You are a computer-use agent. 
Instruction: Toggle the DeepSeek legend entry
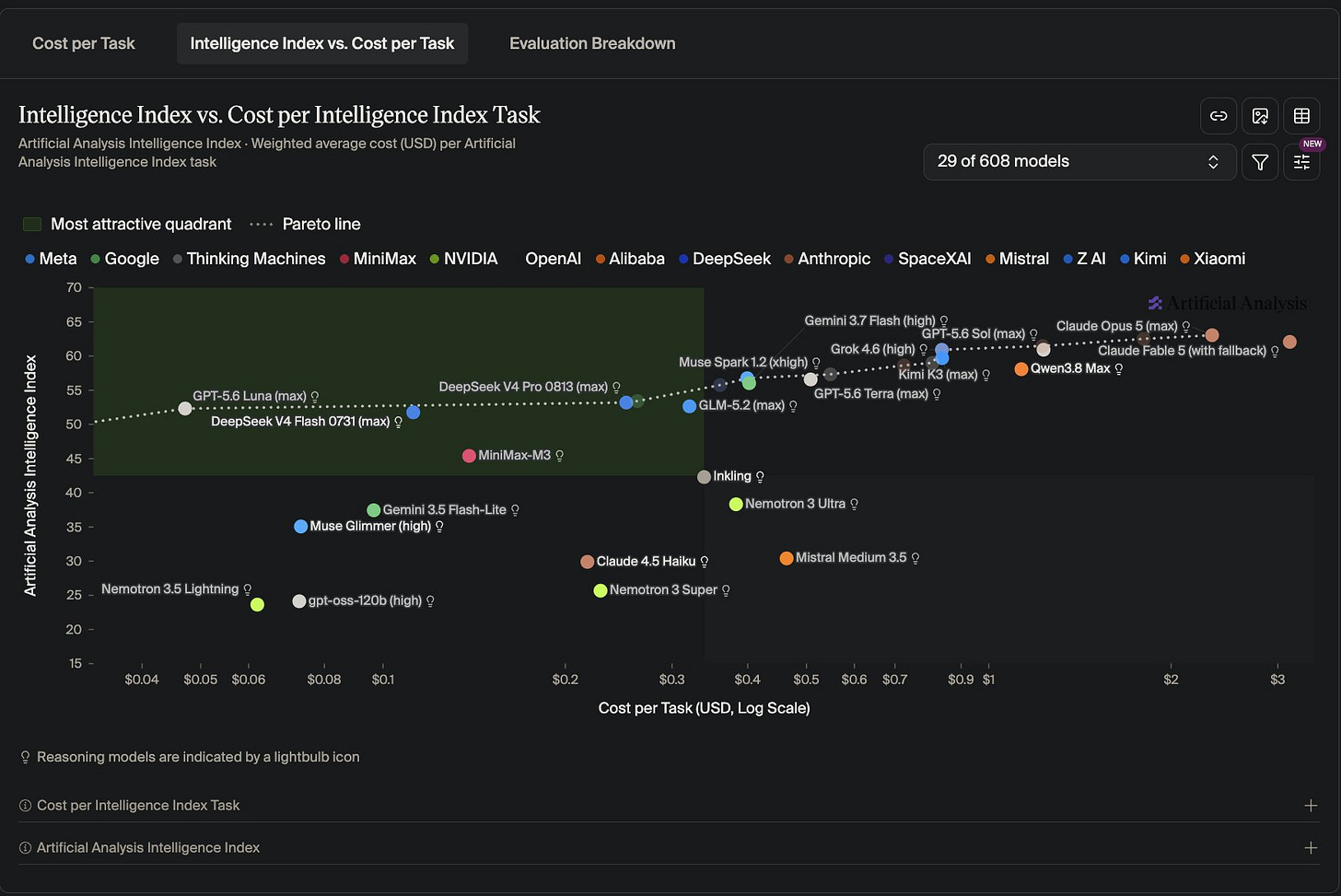click(x=725, y=259)
